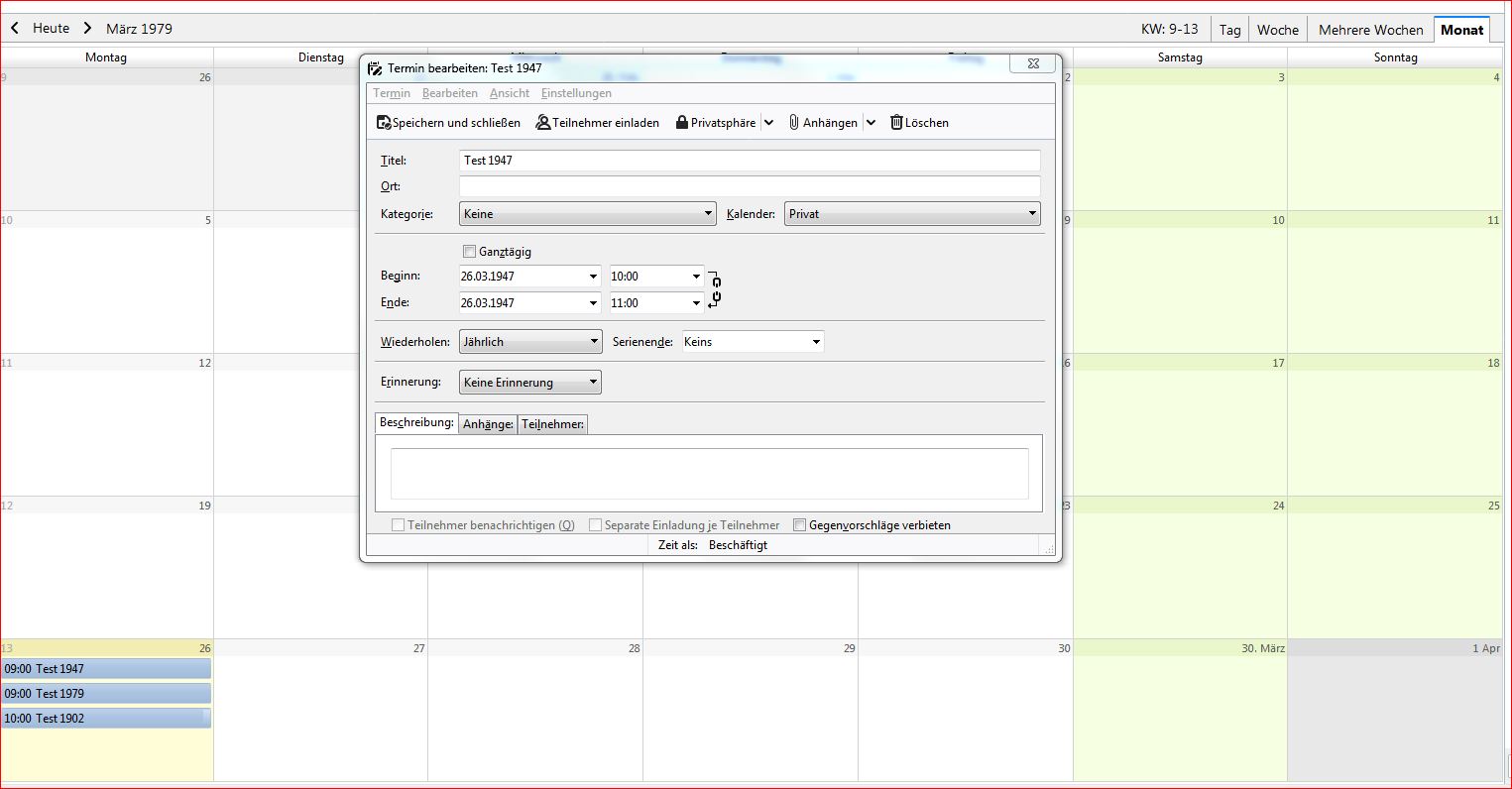Screen dimensions: 1512x789
Task: Expand the Wiederholen dropdown set to Jährlich
Action: point(530,342)
